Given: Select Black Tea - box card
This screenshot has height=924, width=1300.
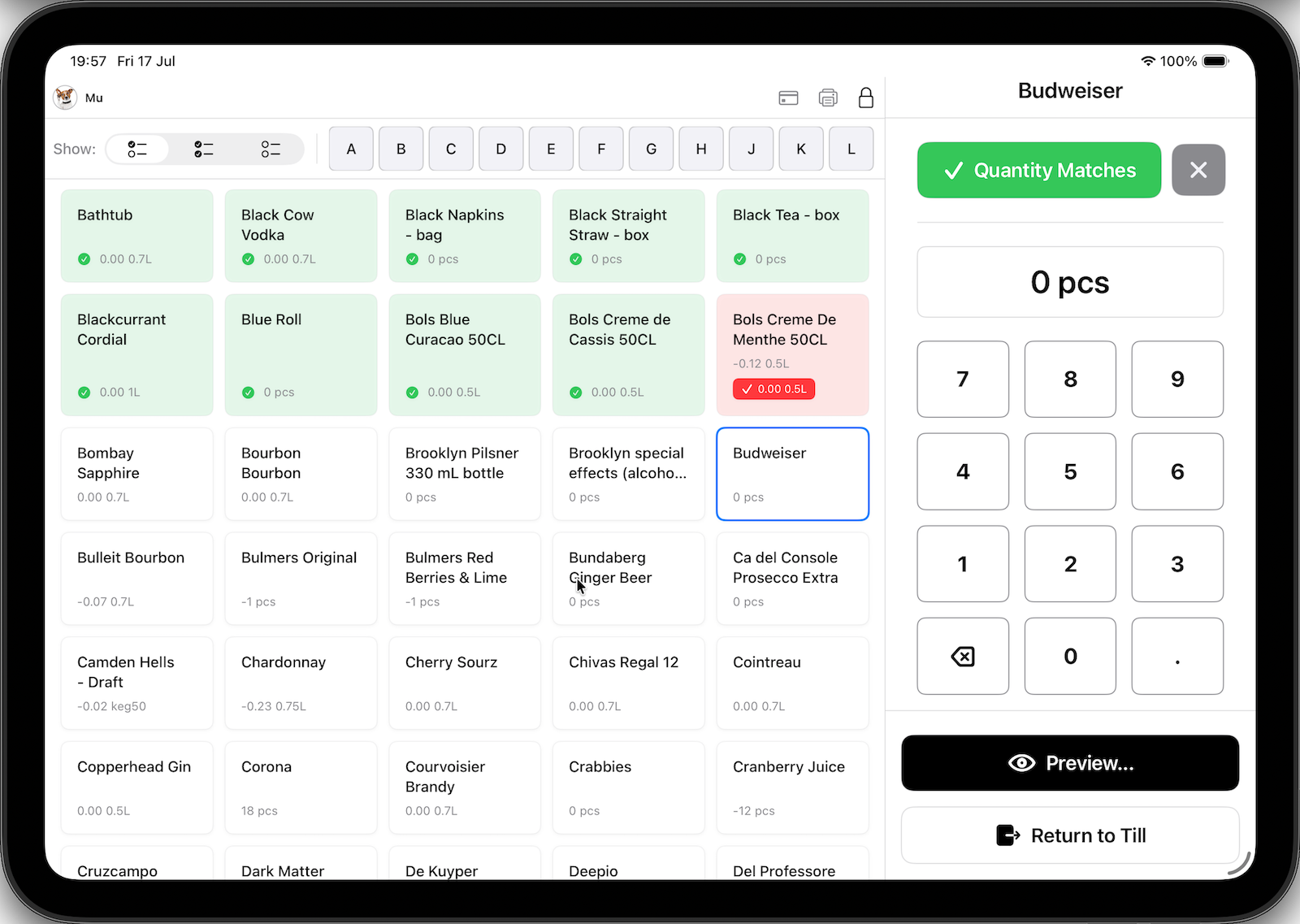Looking at the screenshot, I should (793, 236).
